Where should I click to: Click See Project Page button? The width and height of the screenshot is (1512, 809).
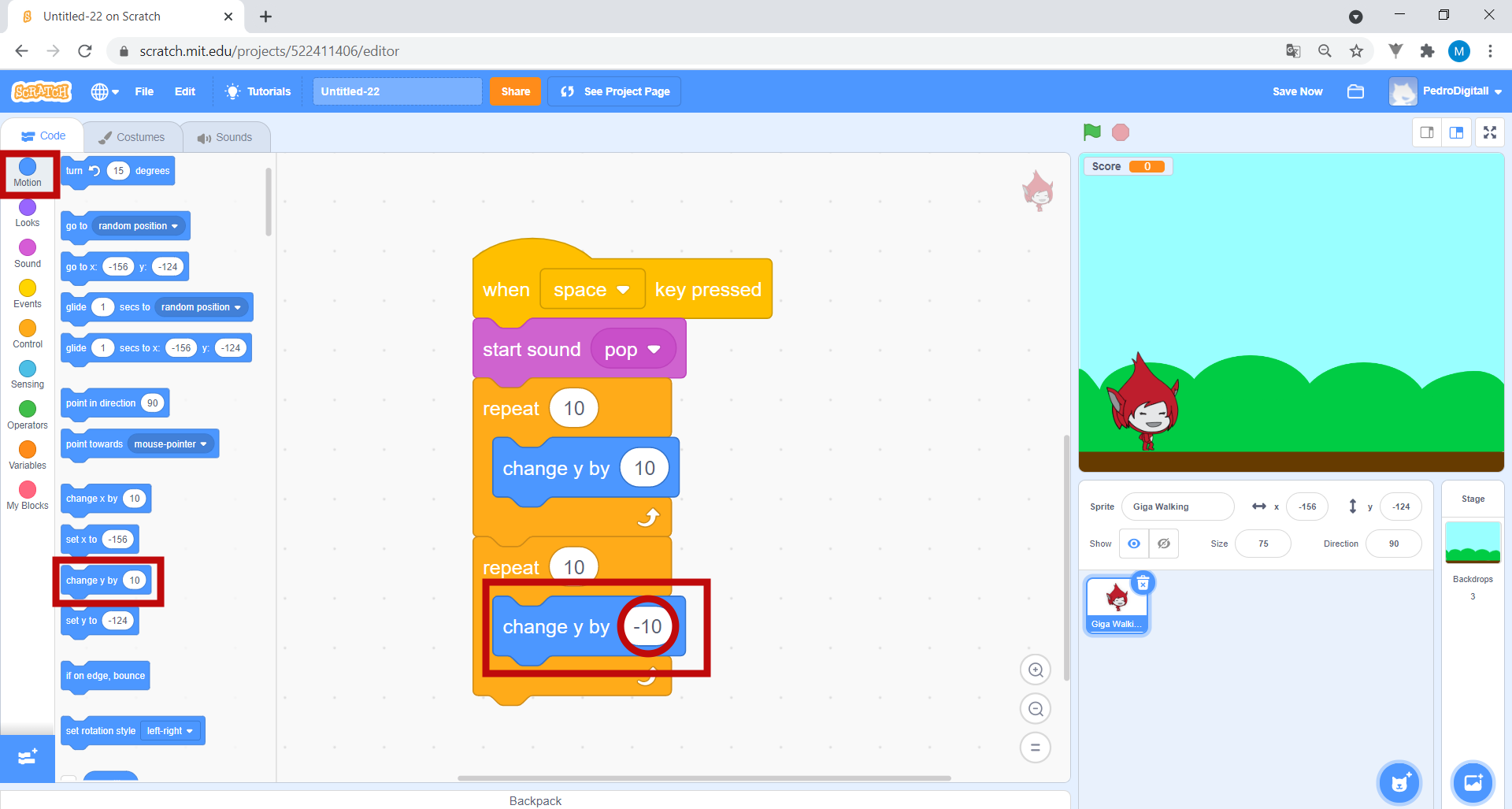click(x=614, y=91)
